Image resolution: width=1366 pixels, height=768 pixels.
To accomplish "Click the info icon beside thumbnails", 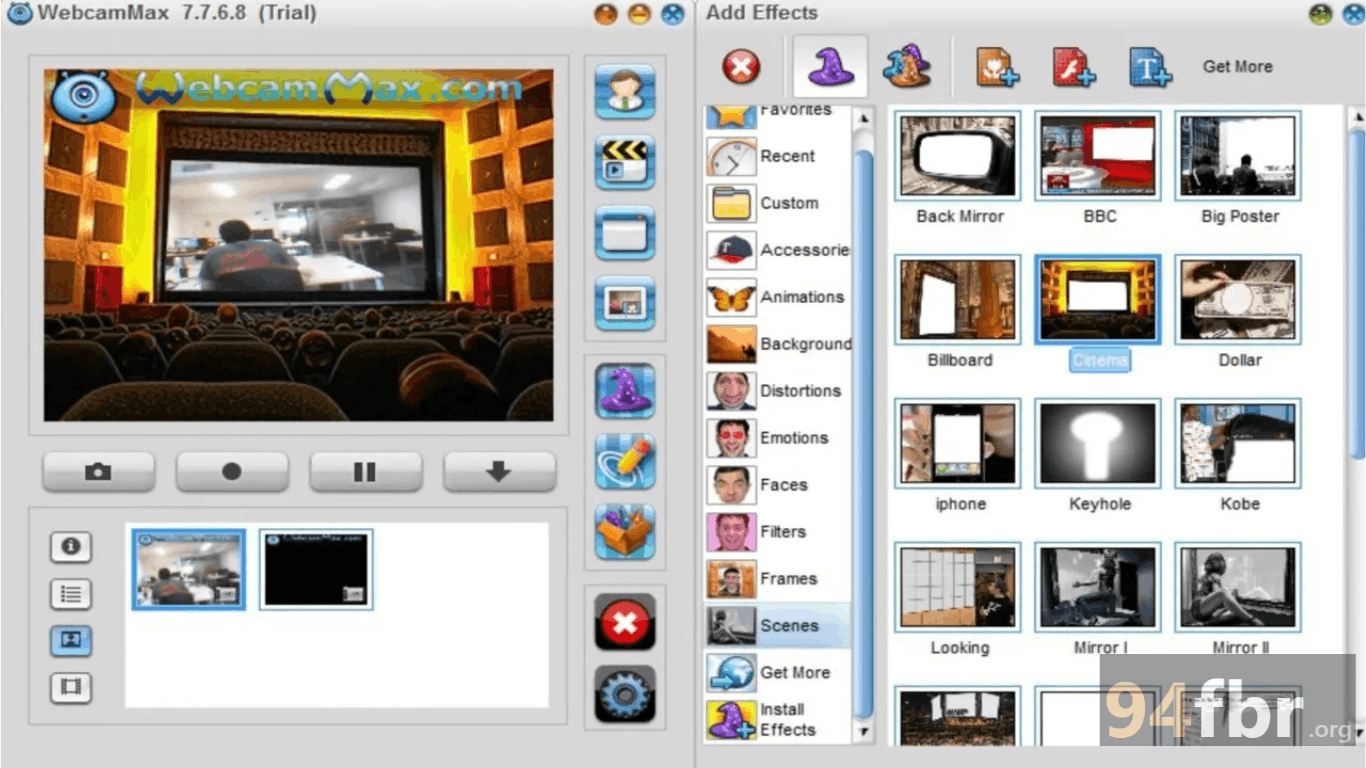I will [x=71, y=547].
